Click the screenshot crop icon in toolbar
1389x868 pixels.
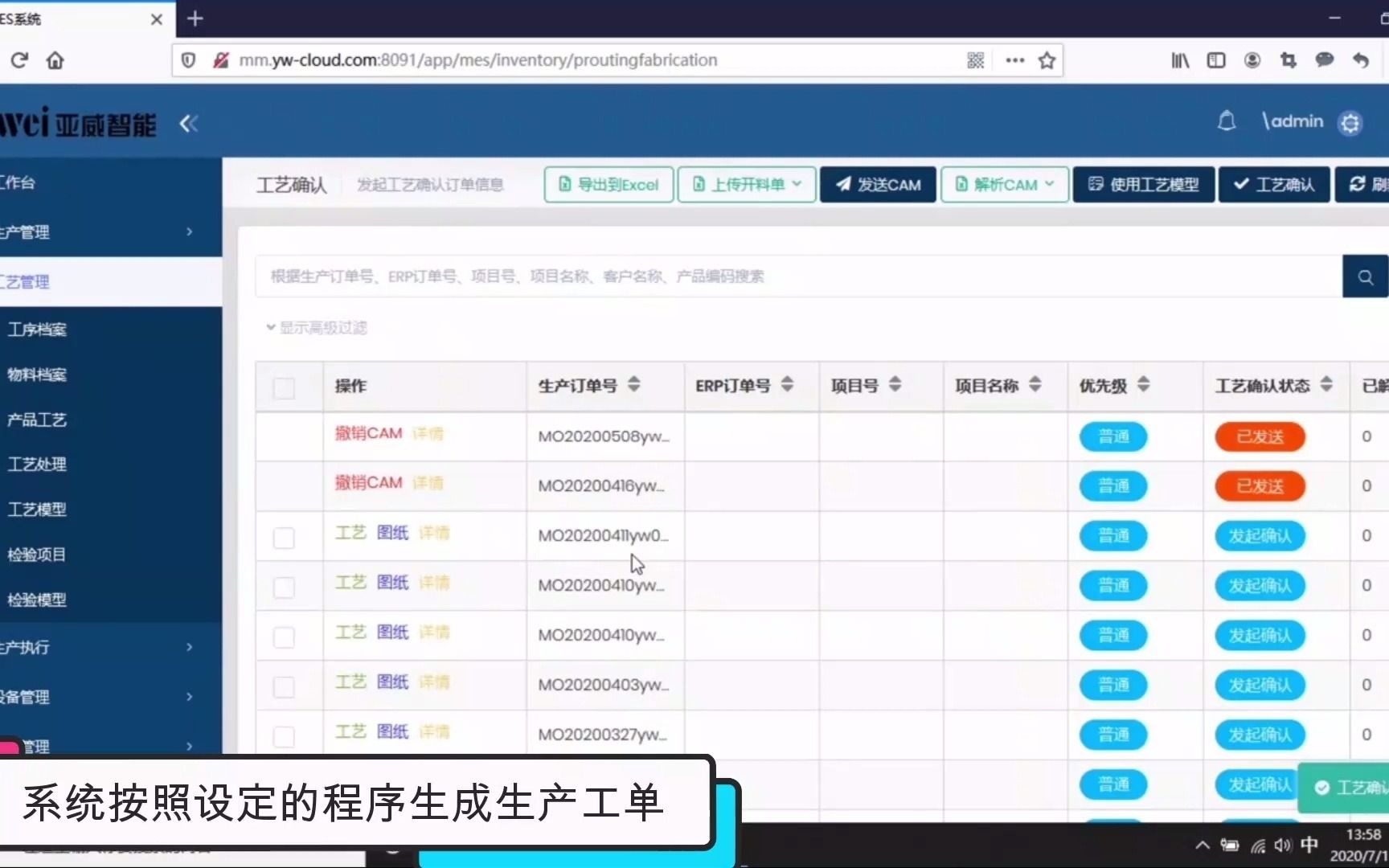[1289, 60]
